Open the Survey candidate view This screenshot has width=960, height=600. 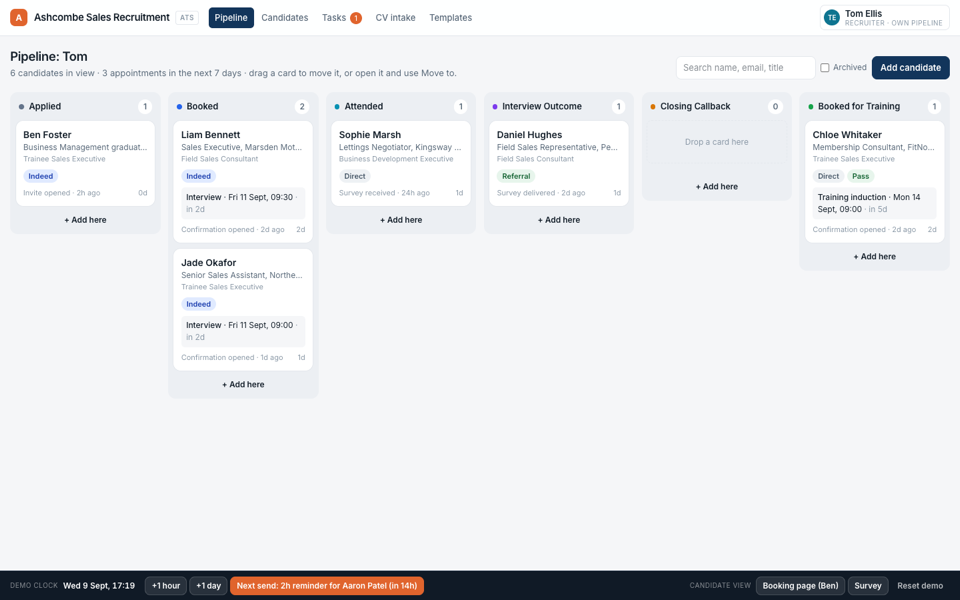coord(868,586)
